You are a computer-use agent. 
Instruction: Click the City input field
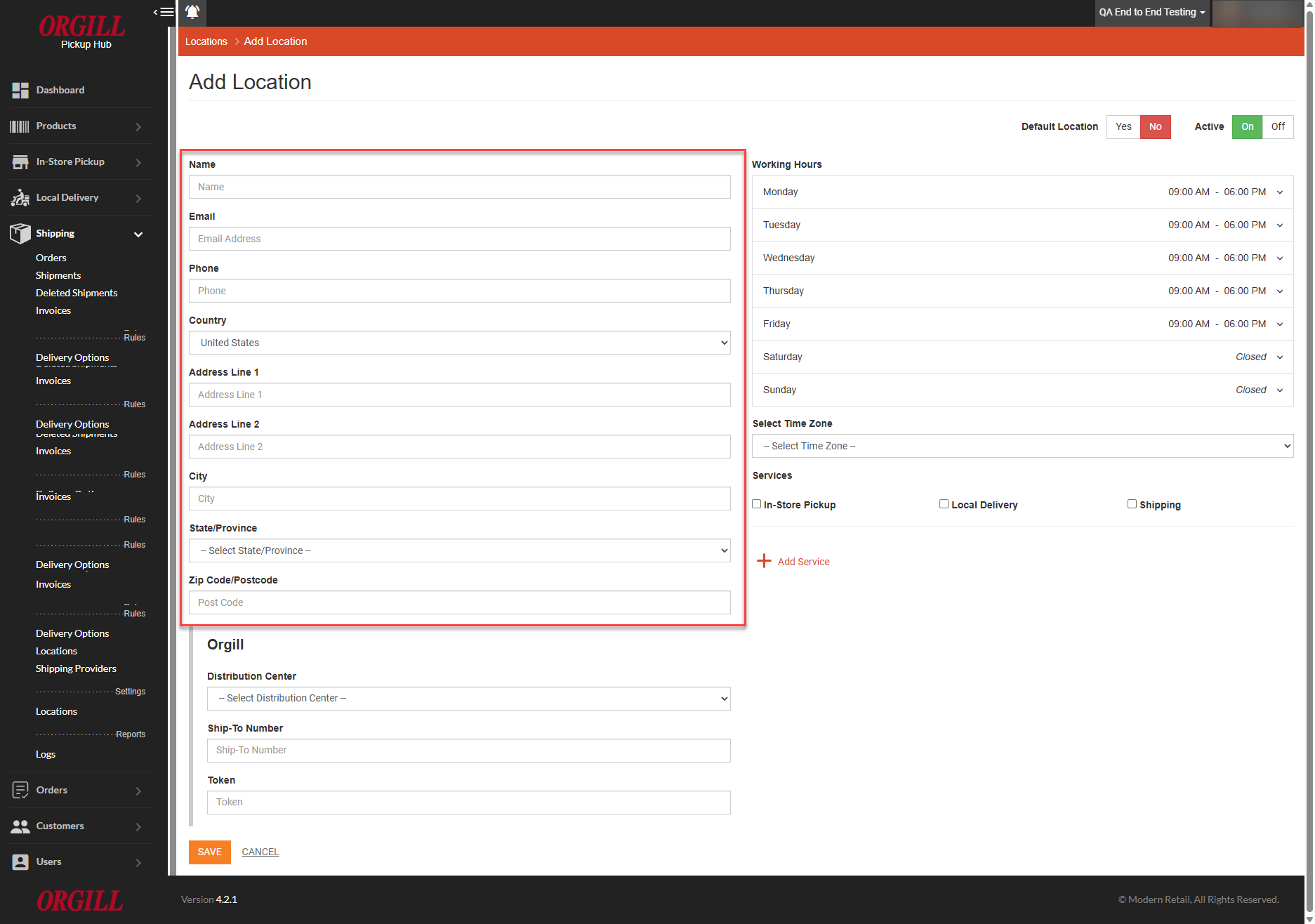click(x=460, y=499)
